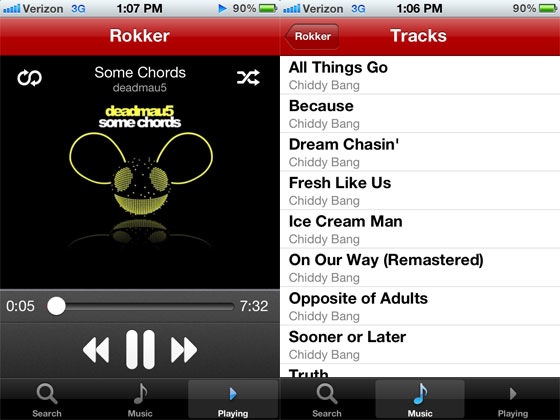Play All Things Go track
Image resolution: width=560 pixels, height=420 pixels.
pyautogui.click(x=420, y=75)
